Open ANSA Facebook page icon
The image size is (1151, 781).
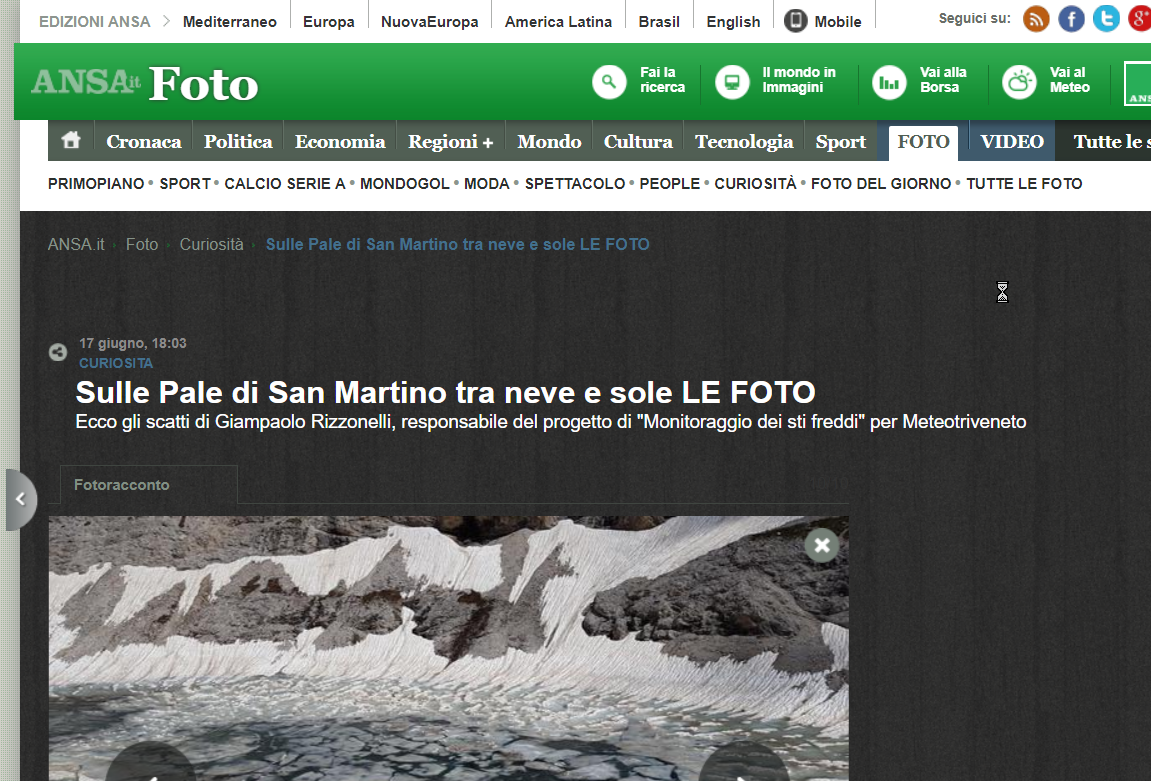(1071, 19)
